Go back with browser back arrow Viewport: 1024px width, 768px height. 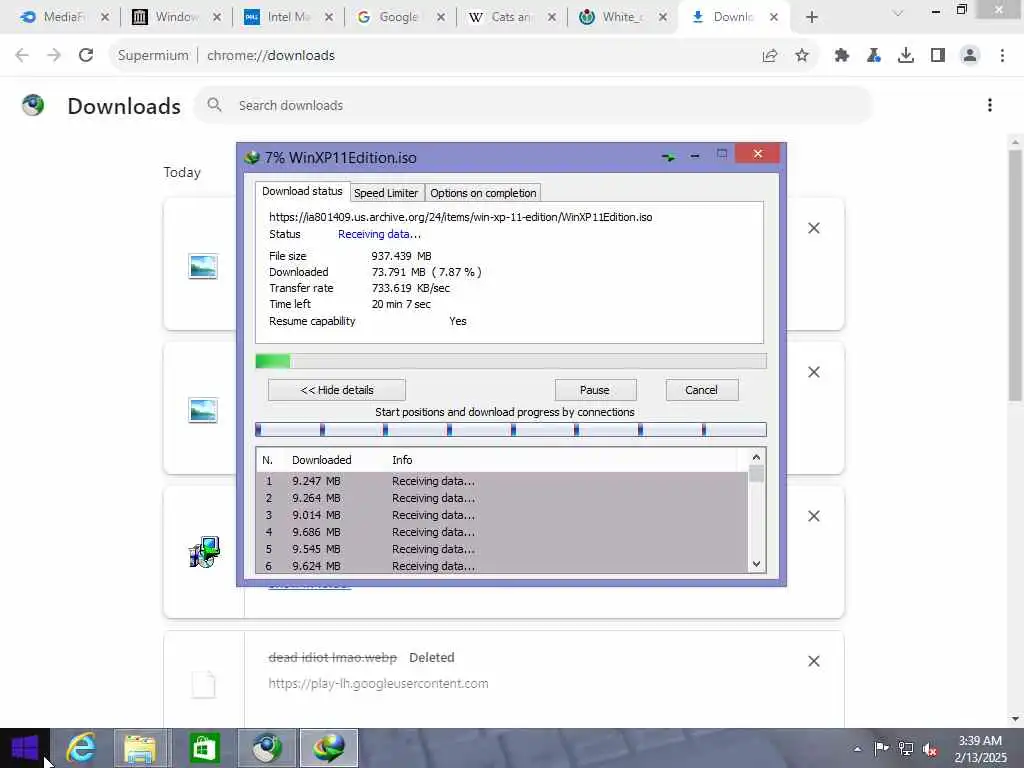click(22, 56)
